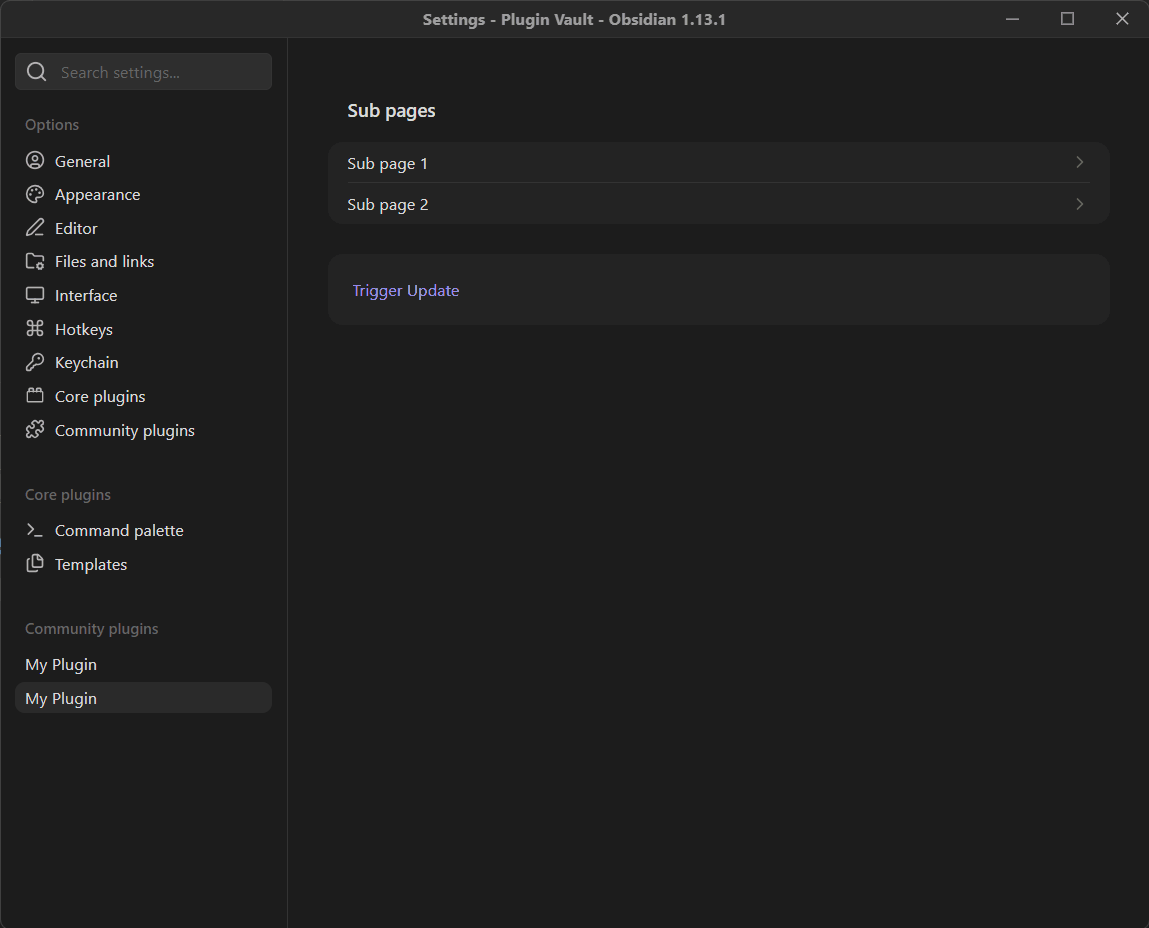Expand Sub page 1 chevron
The height and width of the screenshot is (928, 1149).
pyautogui.click(x=1079, y=163)
